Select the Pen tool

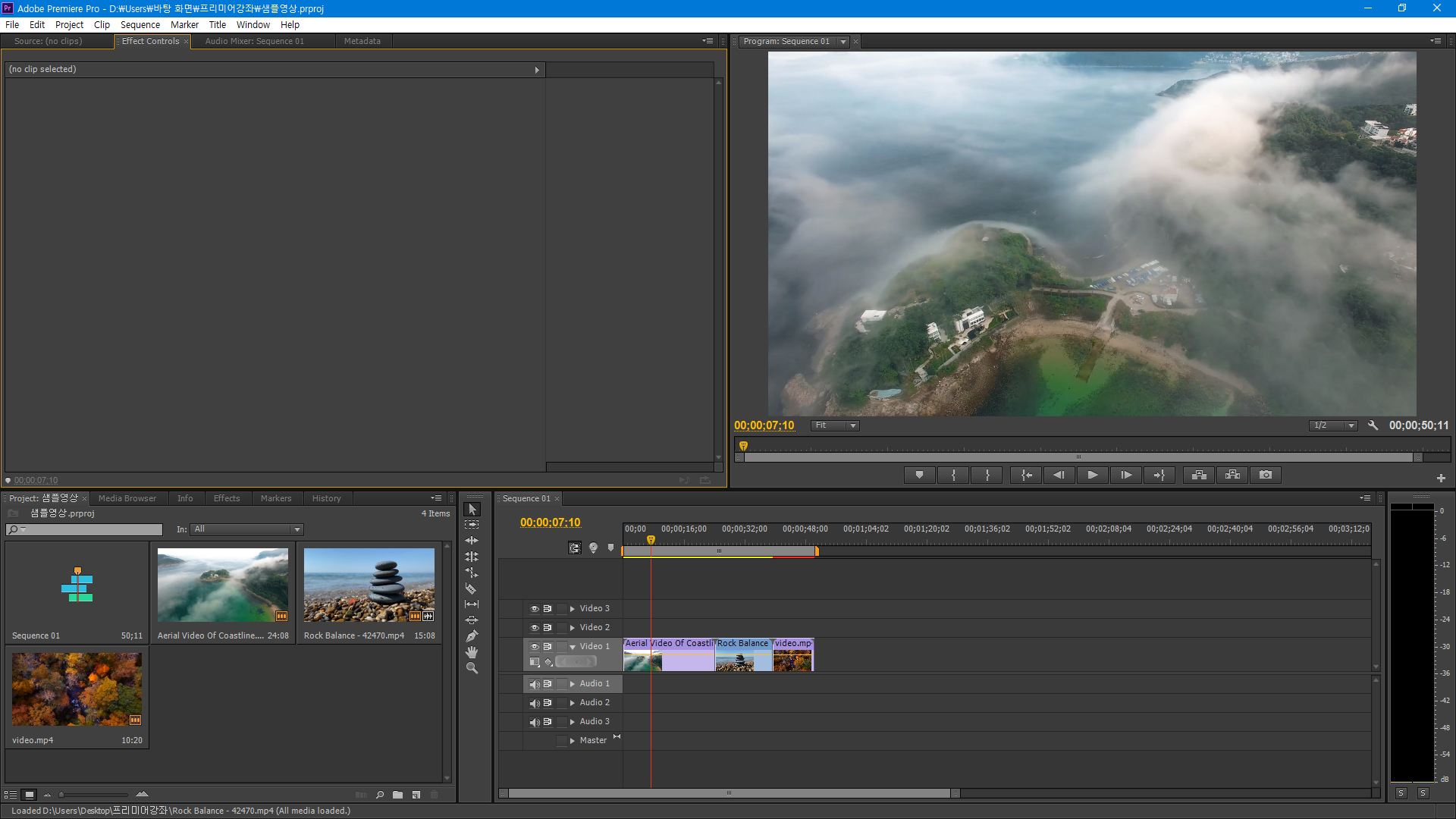(x=472, y=636)
